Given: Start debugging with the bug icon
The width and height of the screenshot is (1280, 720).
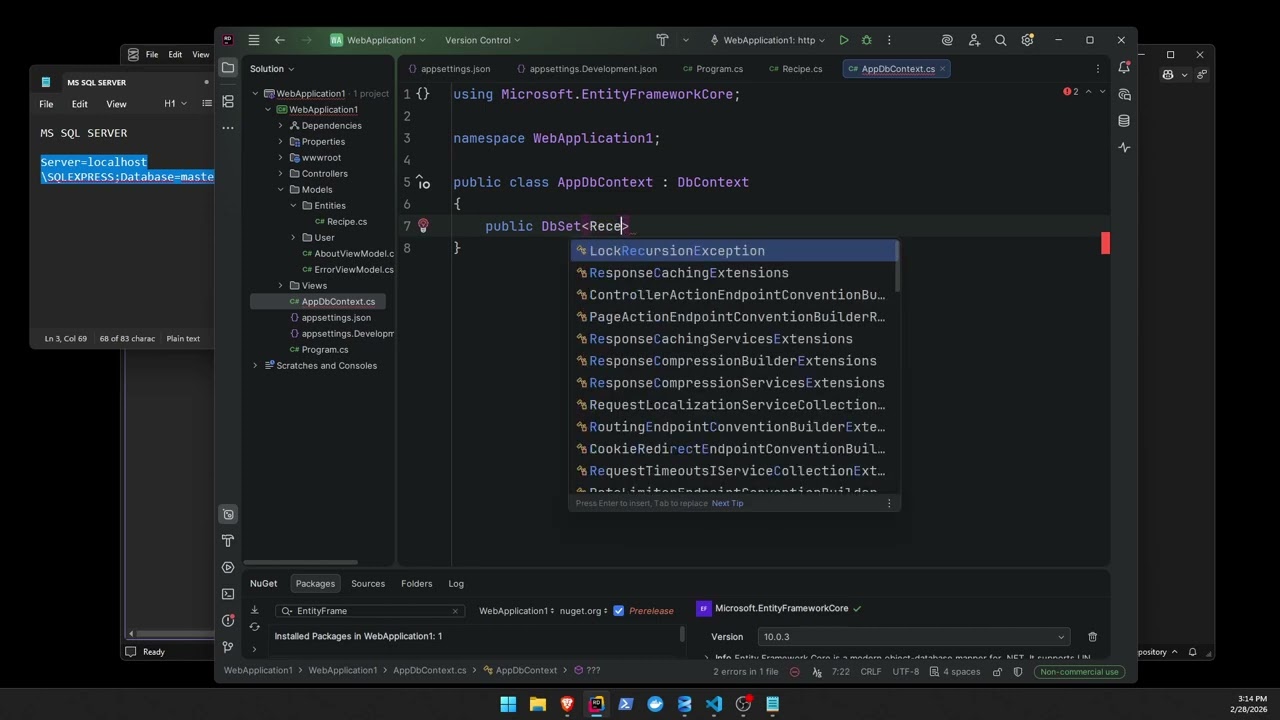Looking at the screenshot, I should [867, 40].
